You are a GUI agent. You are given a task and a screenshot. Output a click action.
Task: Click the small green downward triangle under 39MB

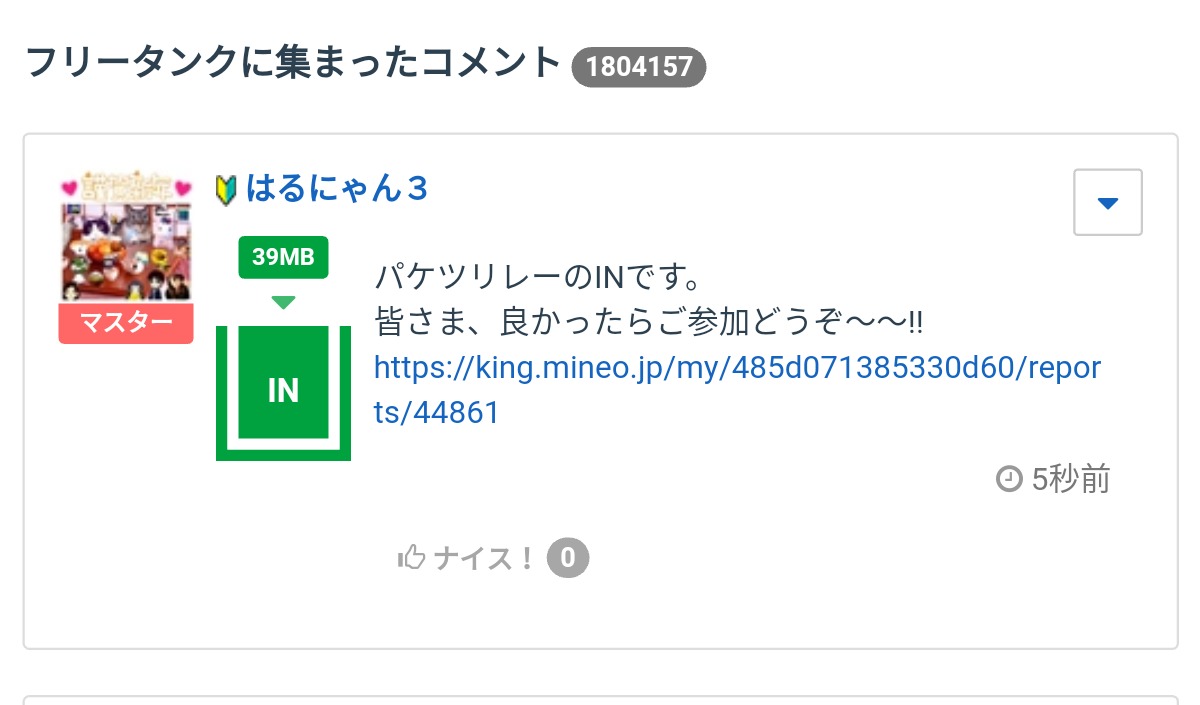click(x=283, y=302)
